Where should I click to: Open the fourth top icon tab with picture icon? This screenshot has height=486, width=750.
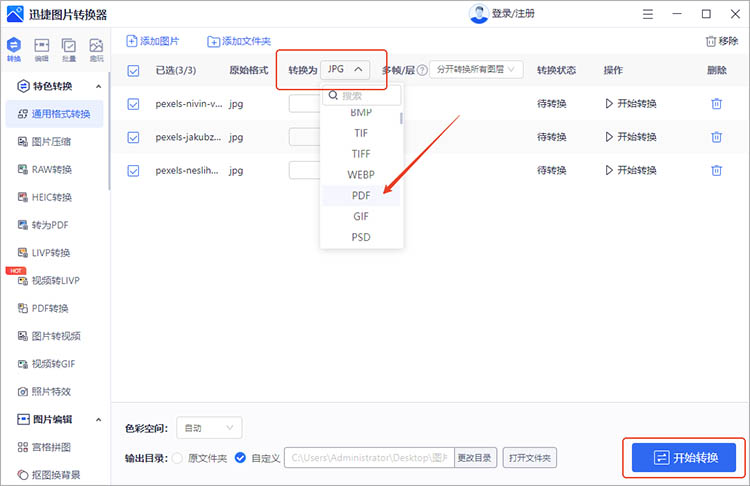(96, 49)
